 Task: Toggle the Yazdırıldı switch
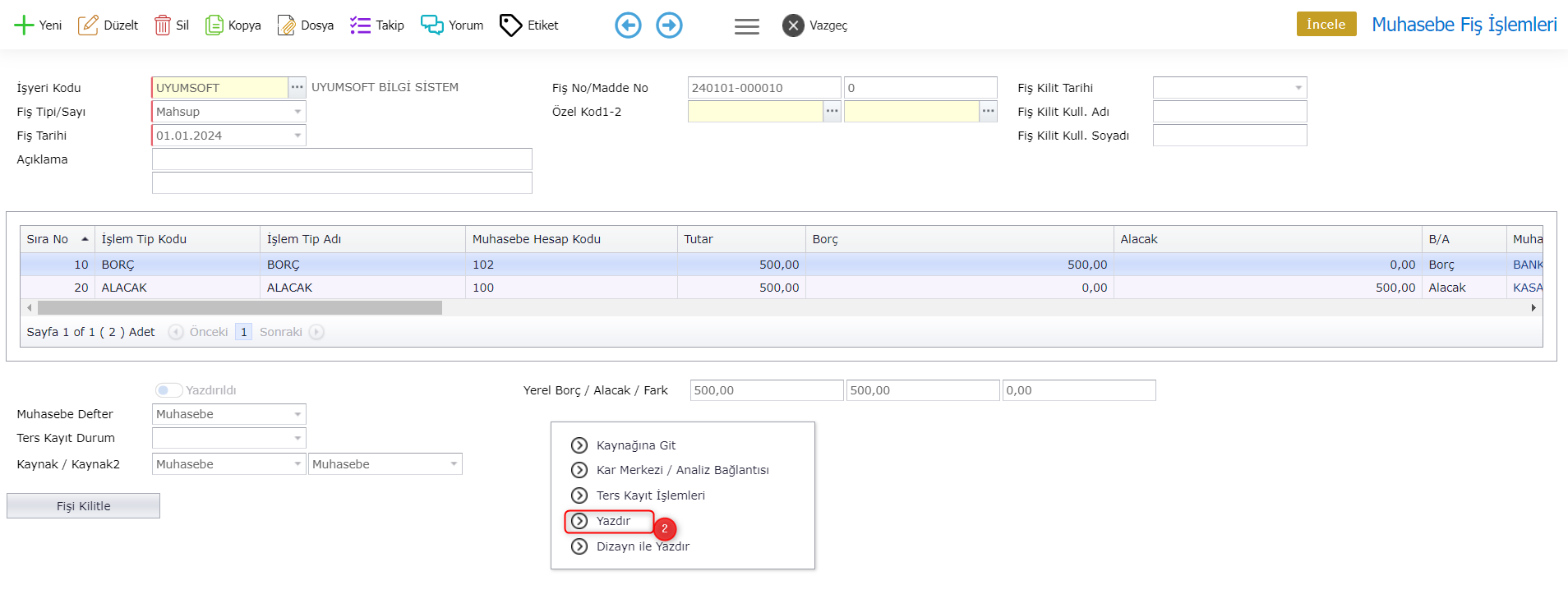[168, 390]
